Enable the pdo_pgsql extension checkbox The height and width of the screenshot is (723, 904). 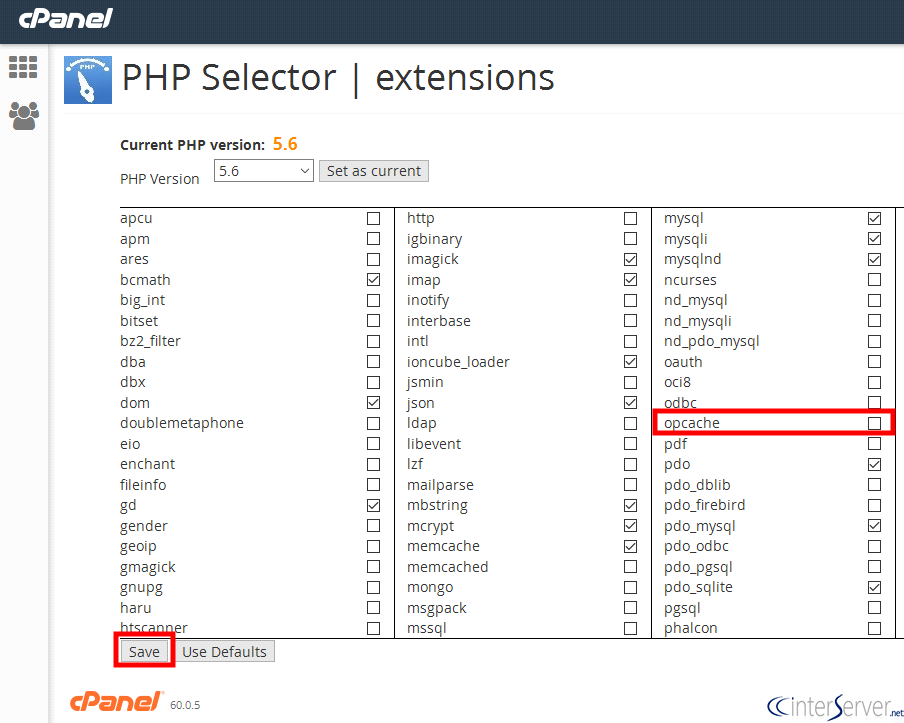[x=874, y=567]
